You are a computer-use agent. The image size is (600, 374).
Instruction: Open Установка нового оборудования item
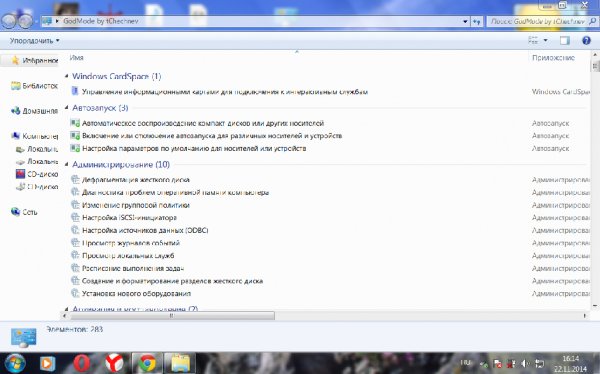click(x=136, y=294)
